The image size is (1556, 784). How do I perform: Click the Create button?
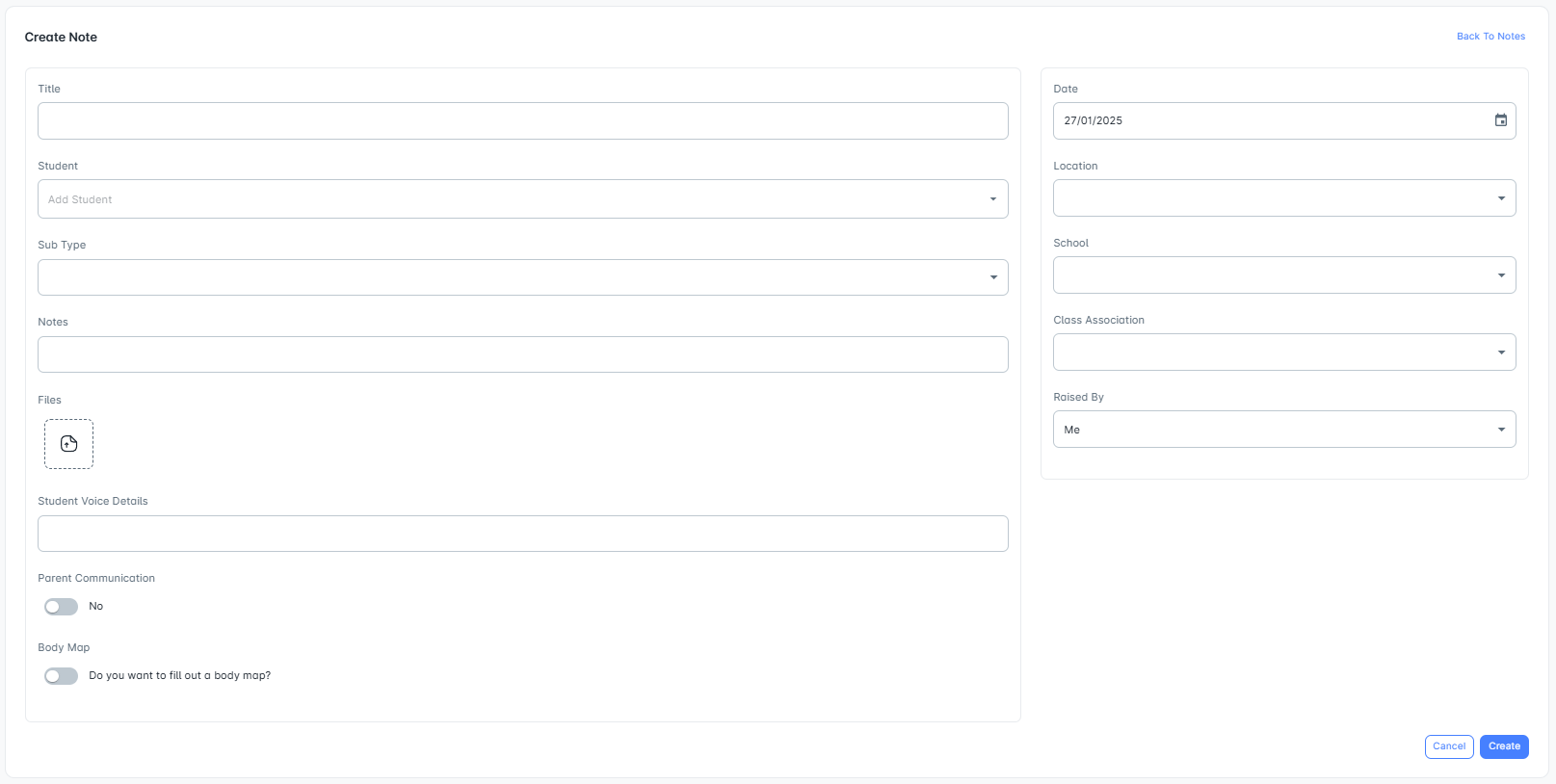pos(1504,746)
